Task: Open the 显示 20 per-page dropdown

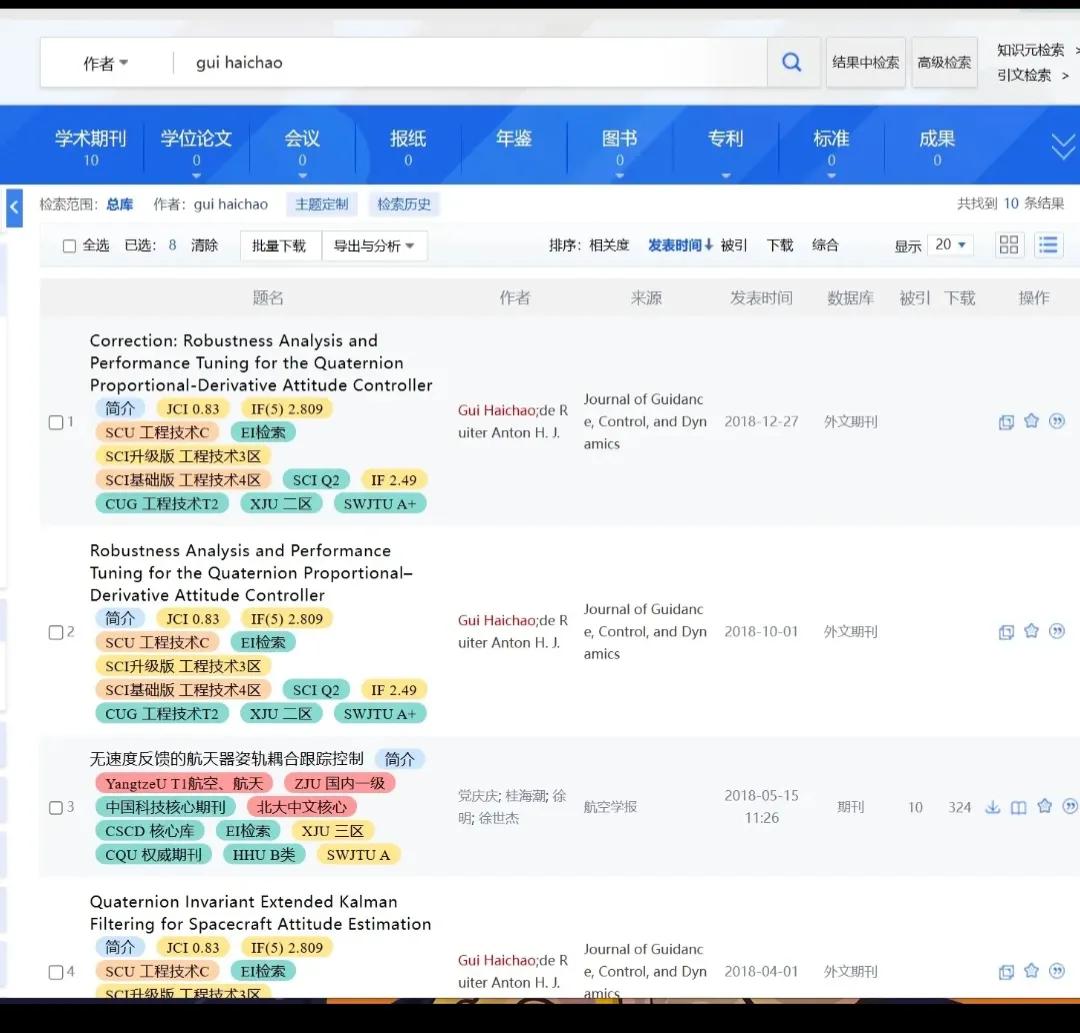Action: tap(950, 245)
